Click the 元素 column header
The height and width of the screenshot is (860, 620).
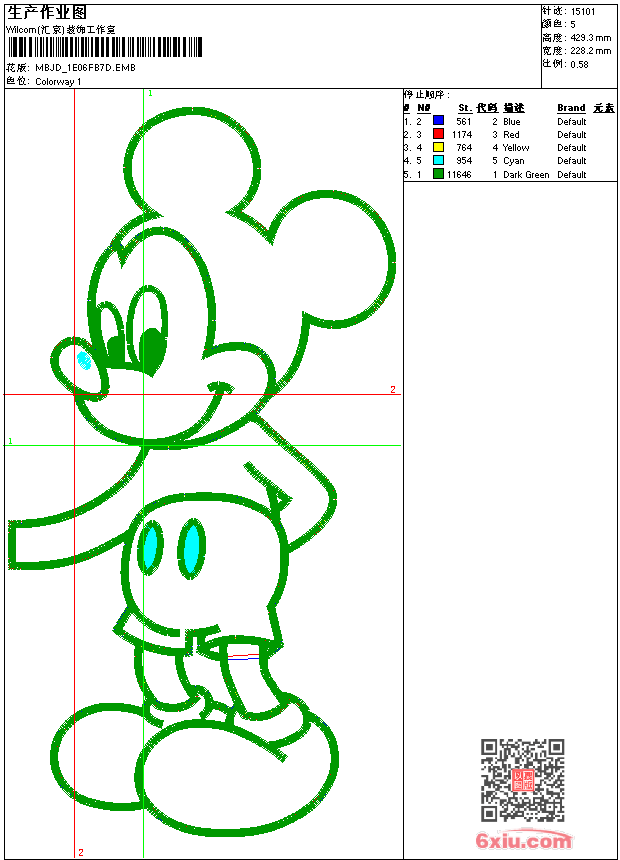tap(604, 108)
